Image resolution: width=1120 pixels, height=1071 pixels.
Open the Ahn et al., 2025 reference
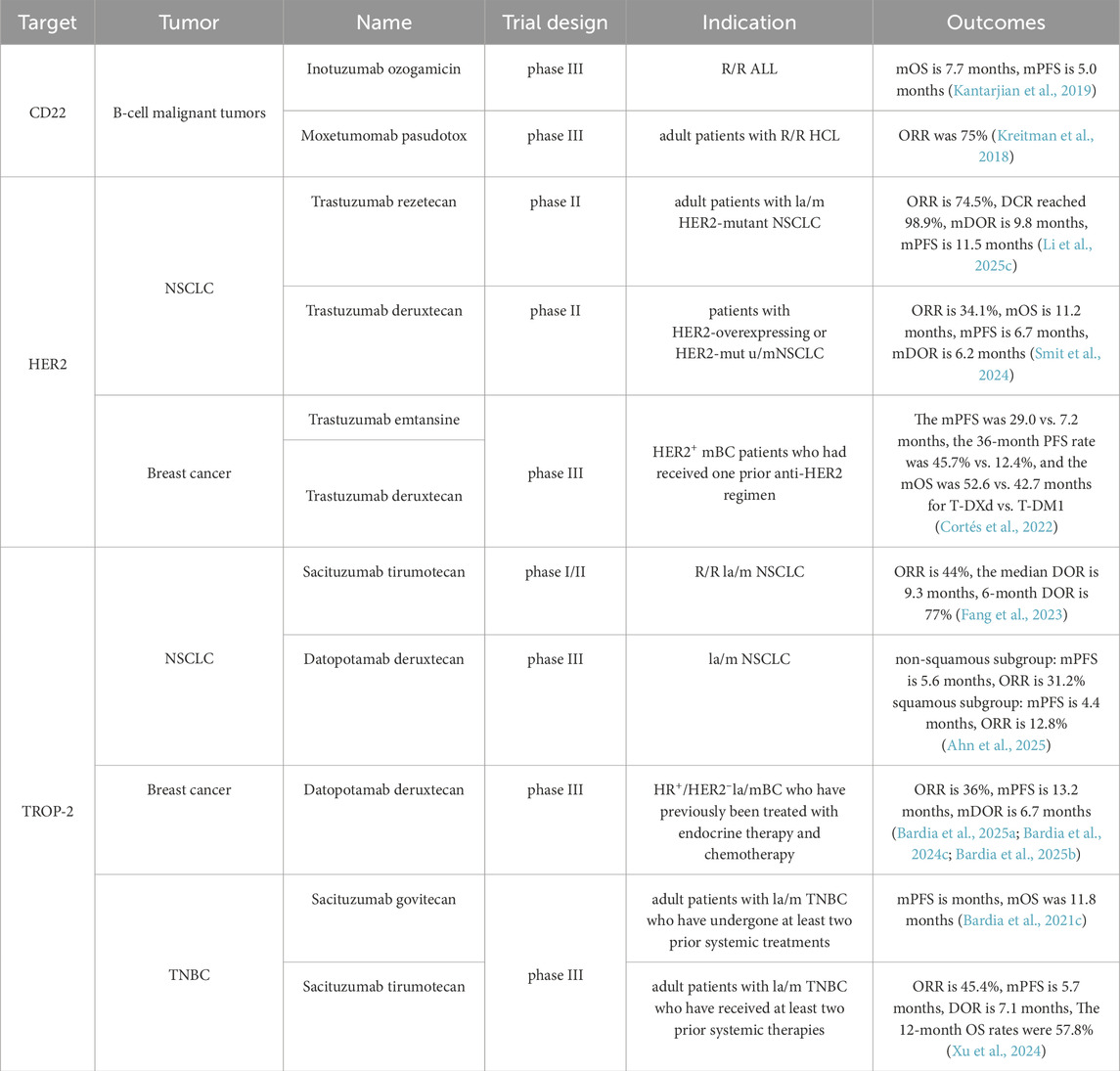pyautogui.click(x=996, y=746)
